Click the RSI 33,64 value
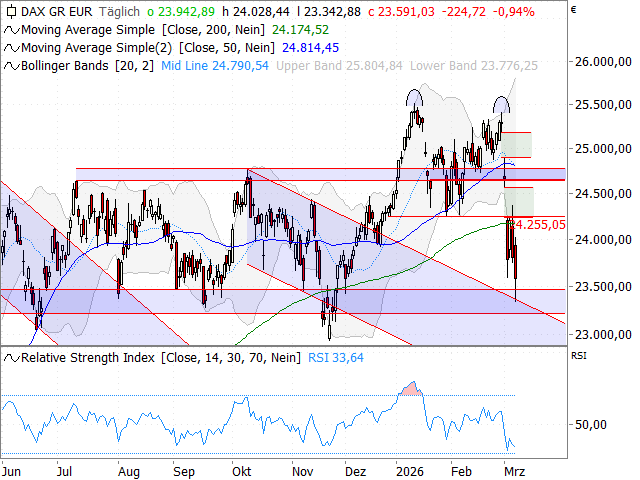This screenshot has width=640, height=480. coord(336,358)
